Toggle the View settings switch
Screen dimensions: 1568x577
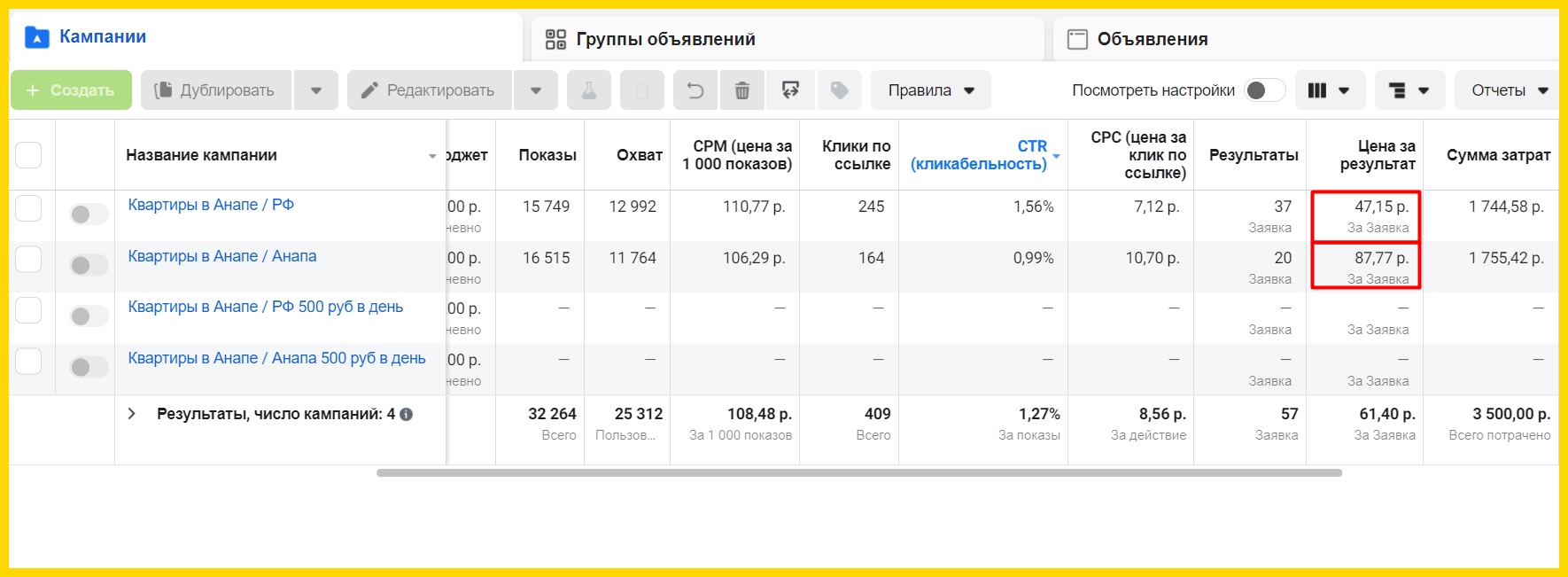tap(1264, 90)
